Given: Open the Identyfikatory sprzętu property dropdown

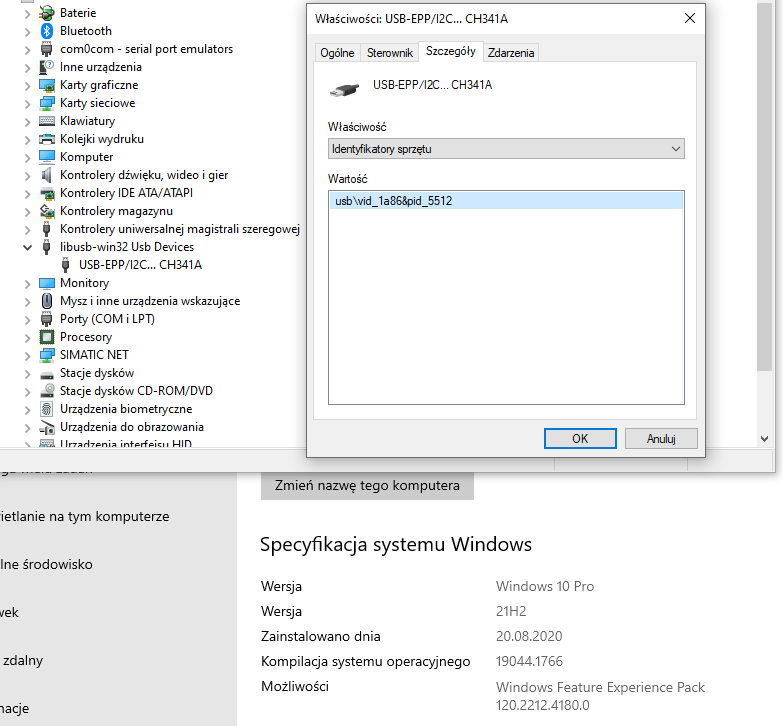Looking at the screenshot, I should click(505, 149).
